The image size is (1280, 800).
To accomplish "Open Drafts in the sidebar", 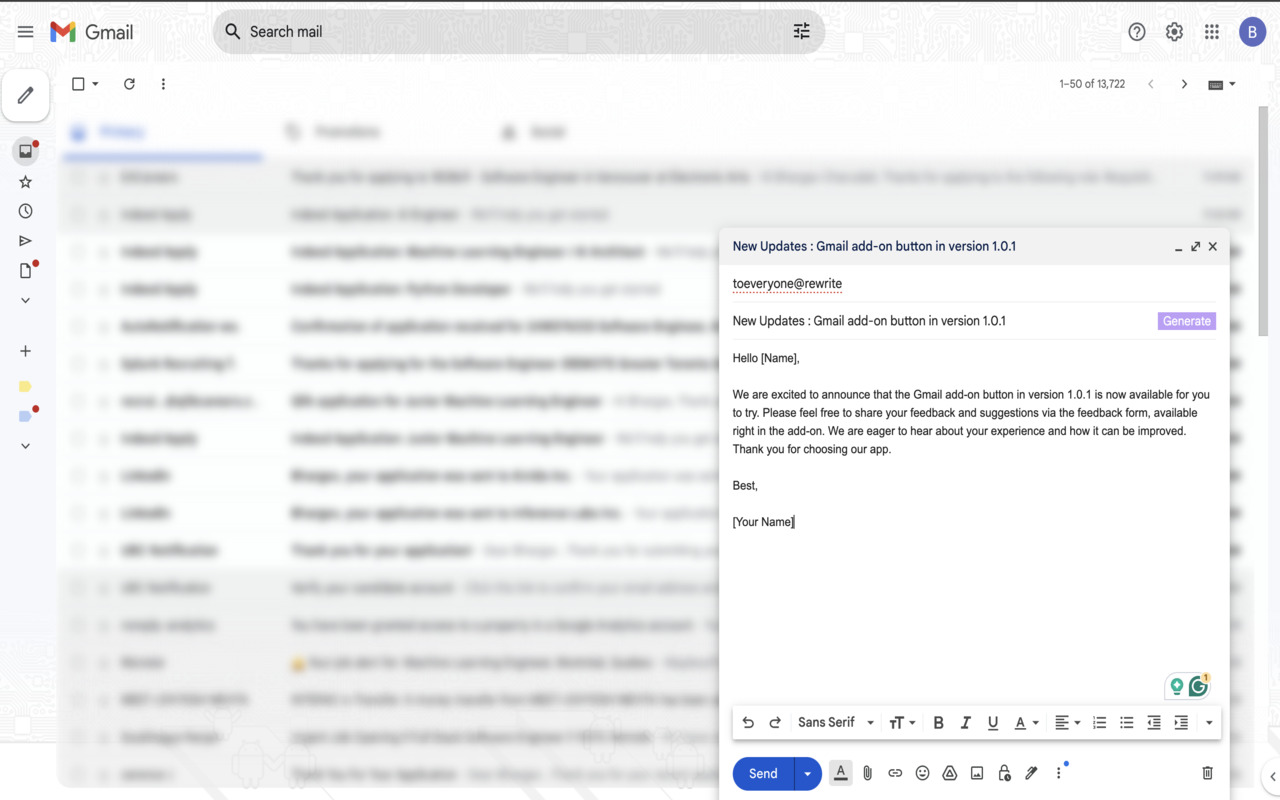I will 26,270.
